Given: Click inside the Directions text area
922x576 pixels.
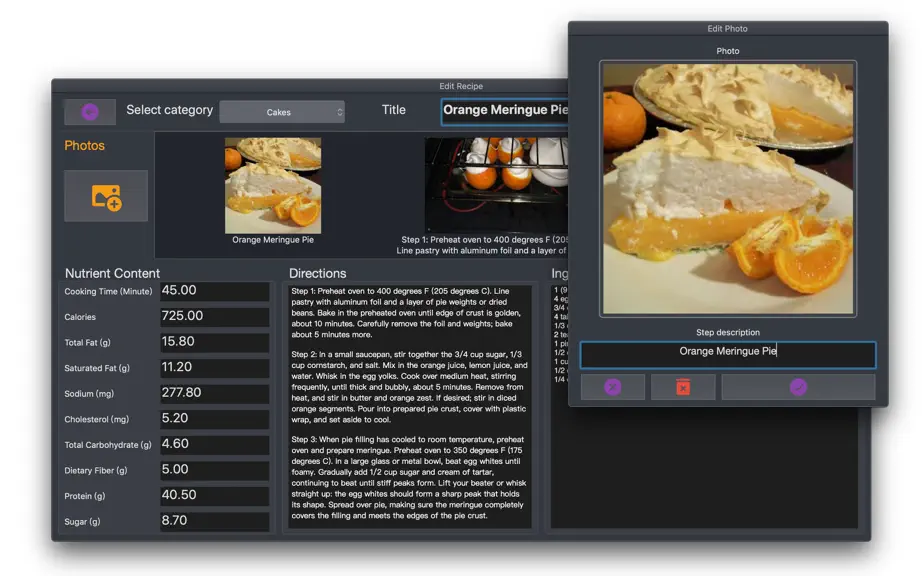Looking at the screenshot, I should pos(410,407).
